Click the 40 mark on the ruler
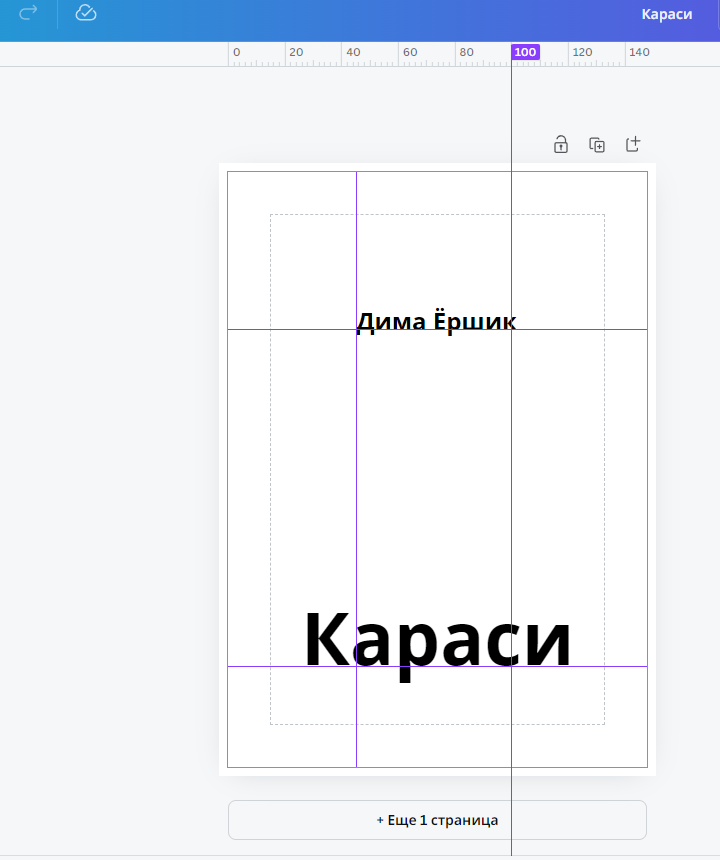Screen dimensions: 720x860 [x=353, y=52]
